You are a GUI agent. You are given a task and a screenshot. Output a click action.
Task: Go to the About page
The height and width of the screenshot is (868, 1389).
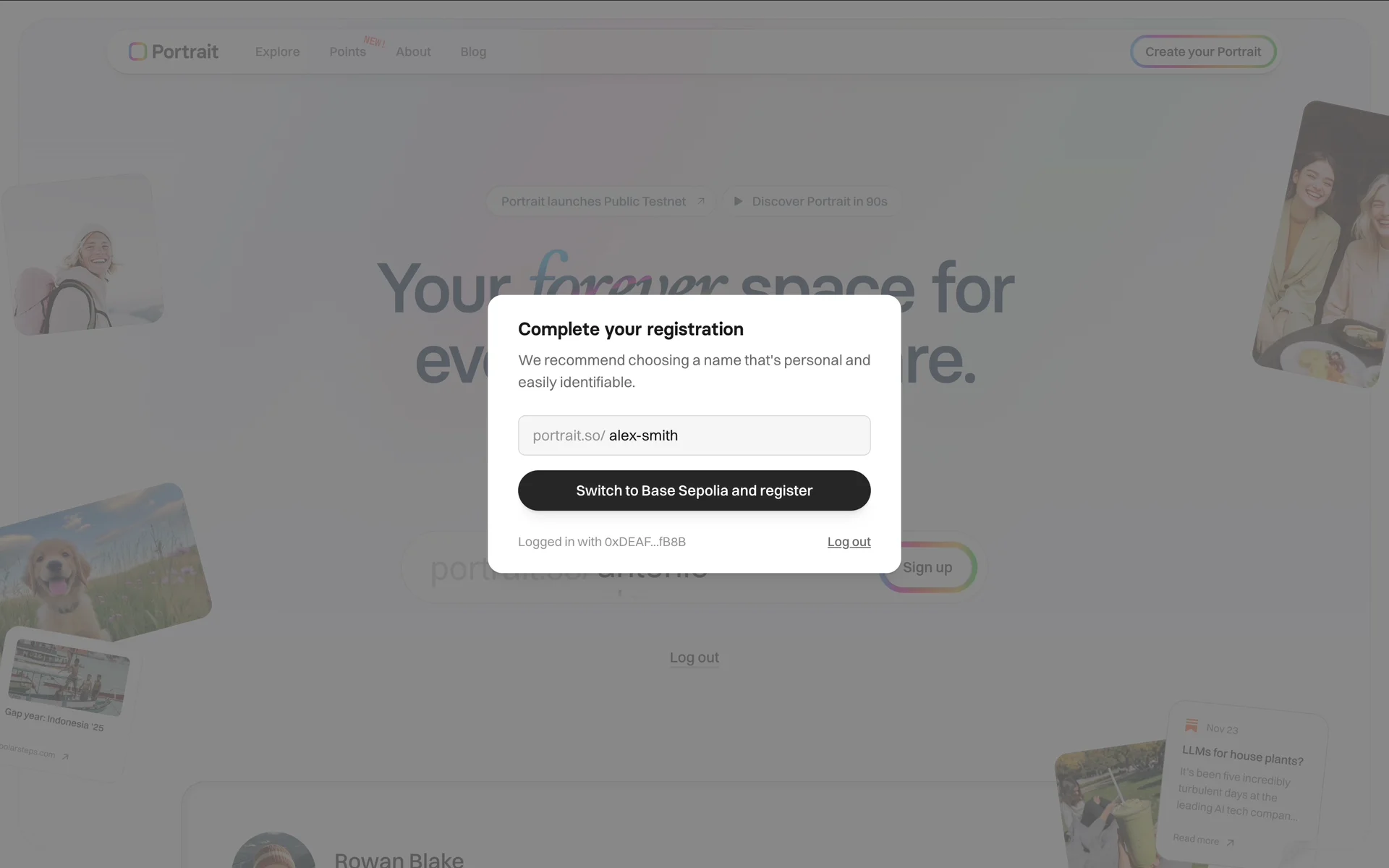pos(413,51)
